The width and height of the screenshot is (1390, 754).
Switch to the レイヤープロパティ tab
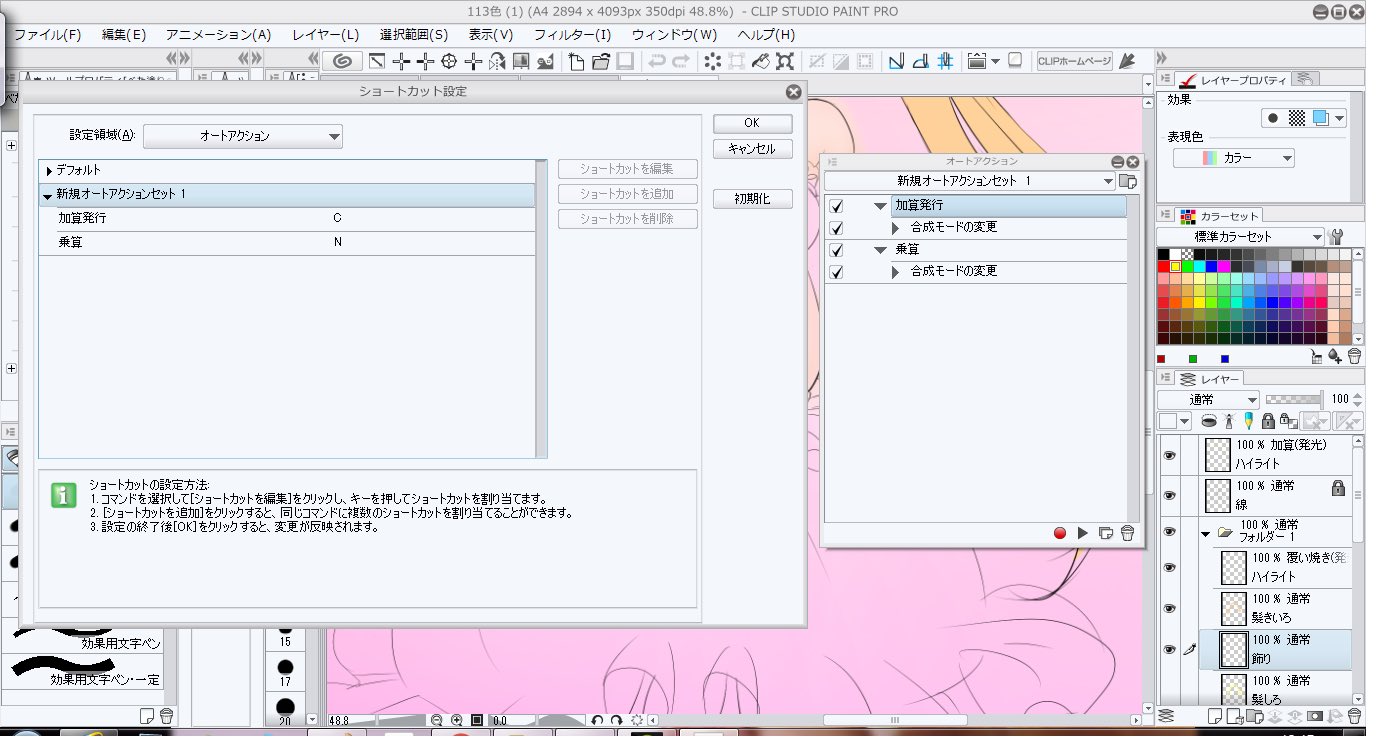[x=1233, y=79]
